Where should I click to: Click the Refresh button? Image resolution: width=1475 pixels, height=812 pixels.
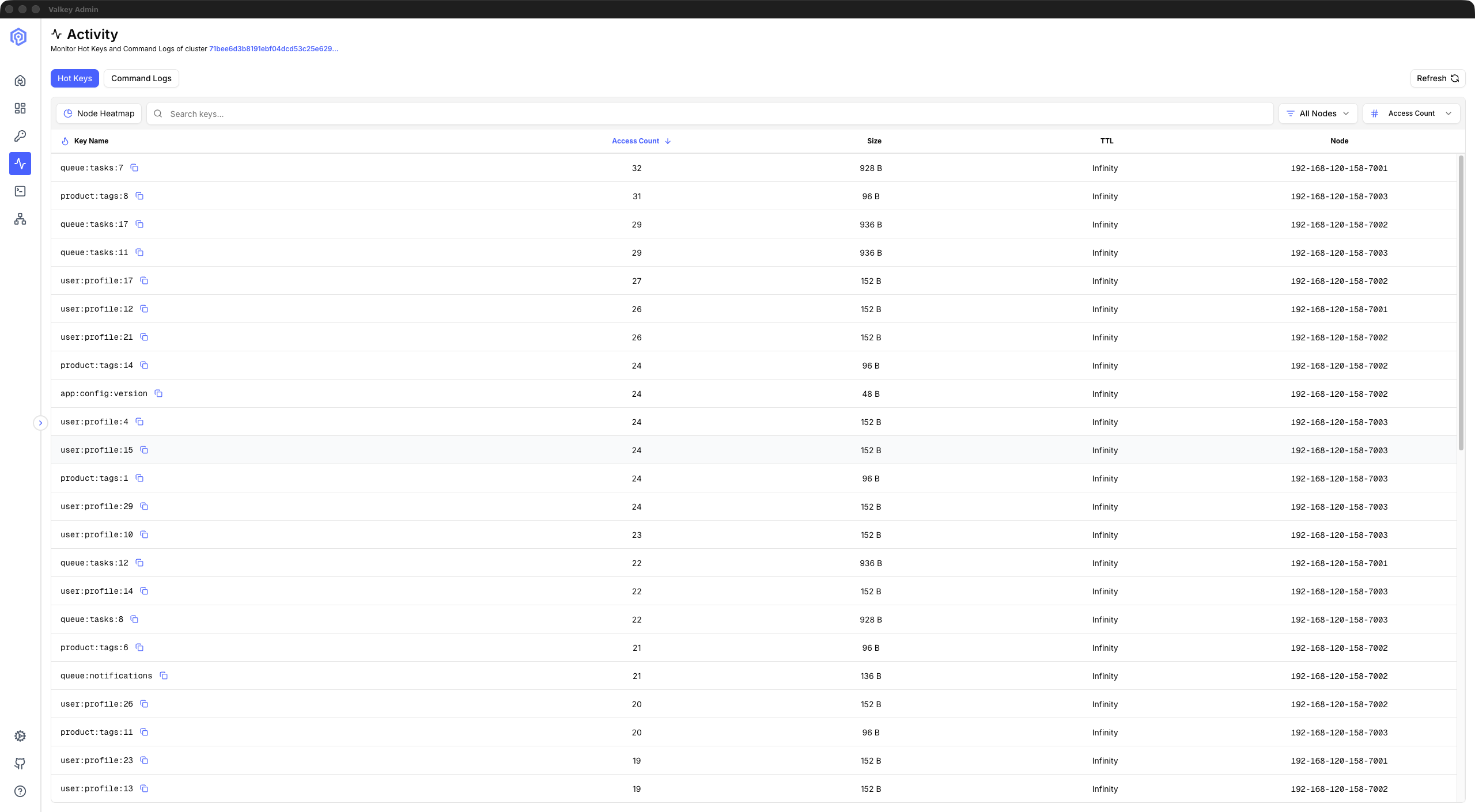point(1438,78)
